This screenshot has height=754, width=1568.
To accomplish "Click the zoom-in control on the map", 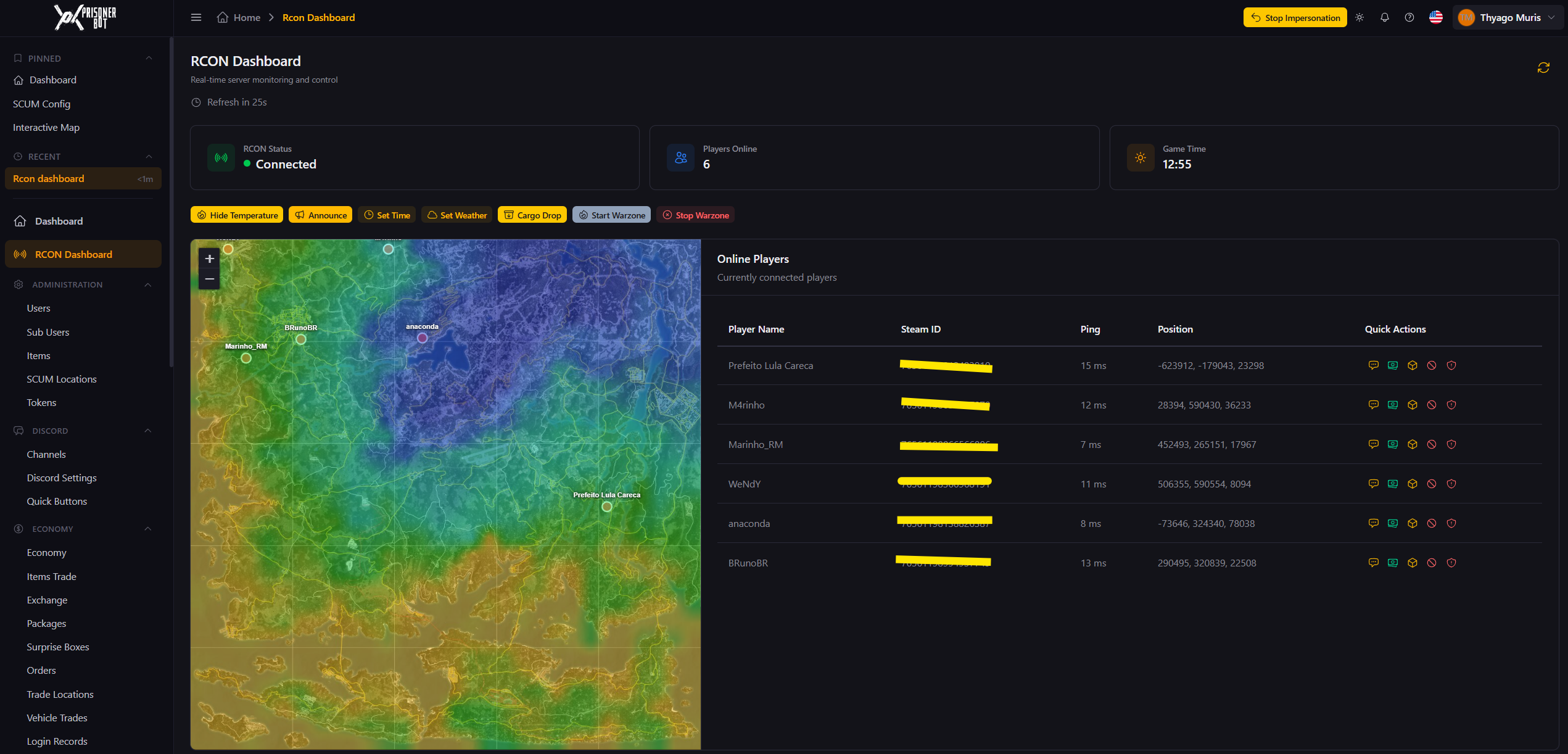I will pos(209,259).
